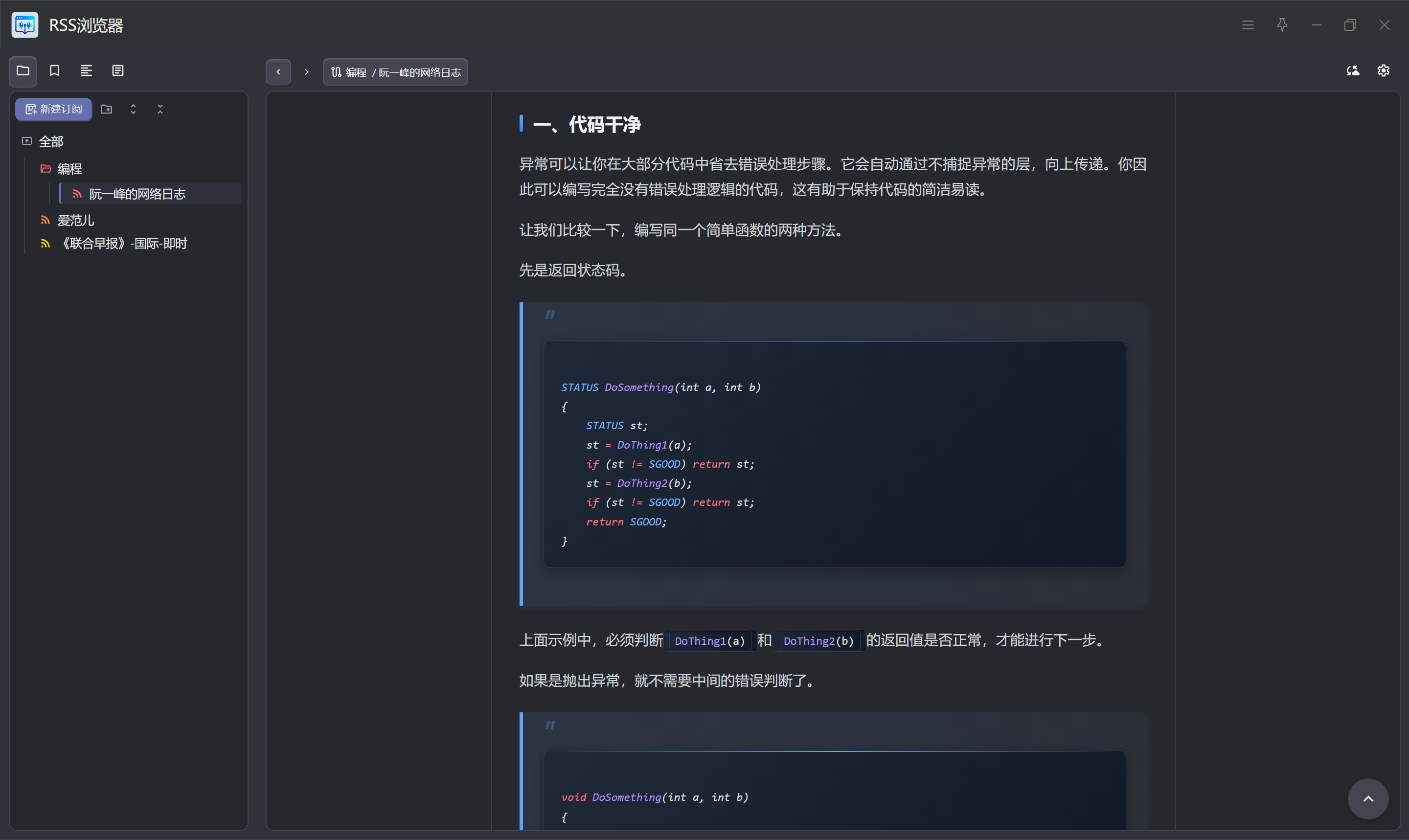Navigate forward with the right chevron
The width and height of the screenshot is (1409, 840).
307,72
